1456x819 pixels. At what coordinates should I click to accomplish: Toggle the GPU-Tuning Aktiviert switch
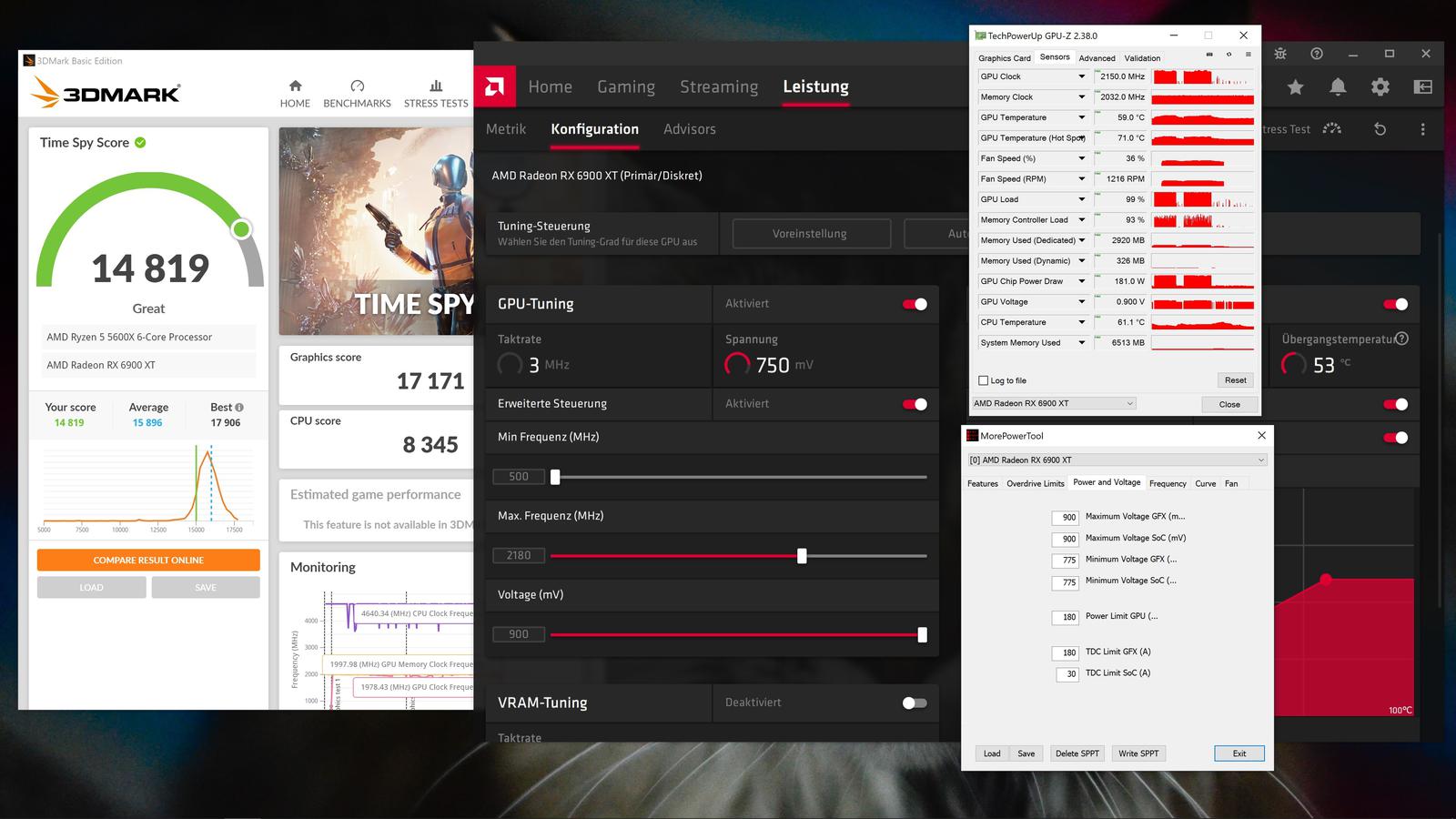point(915,304)
